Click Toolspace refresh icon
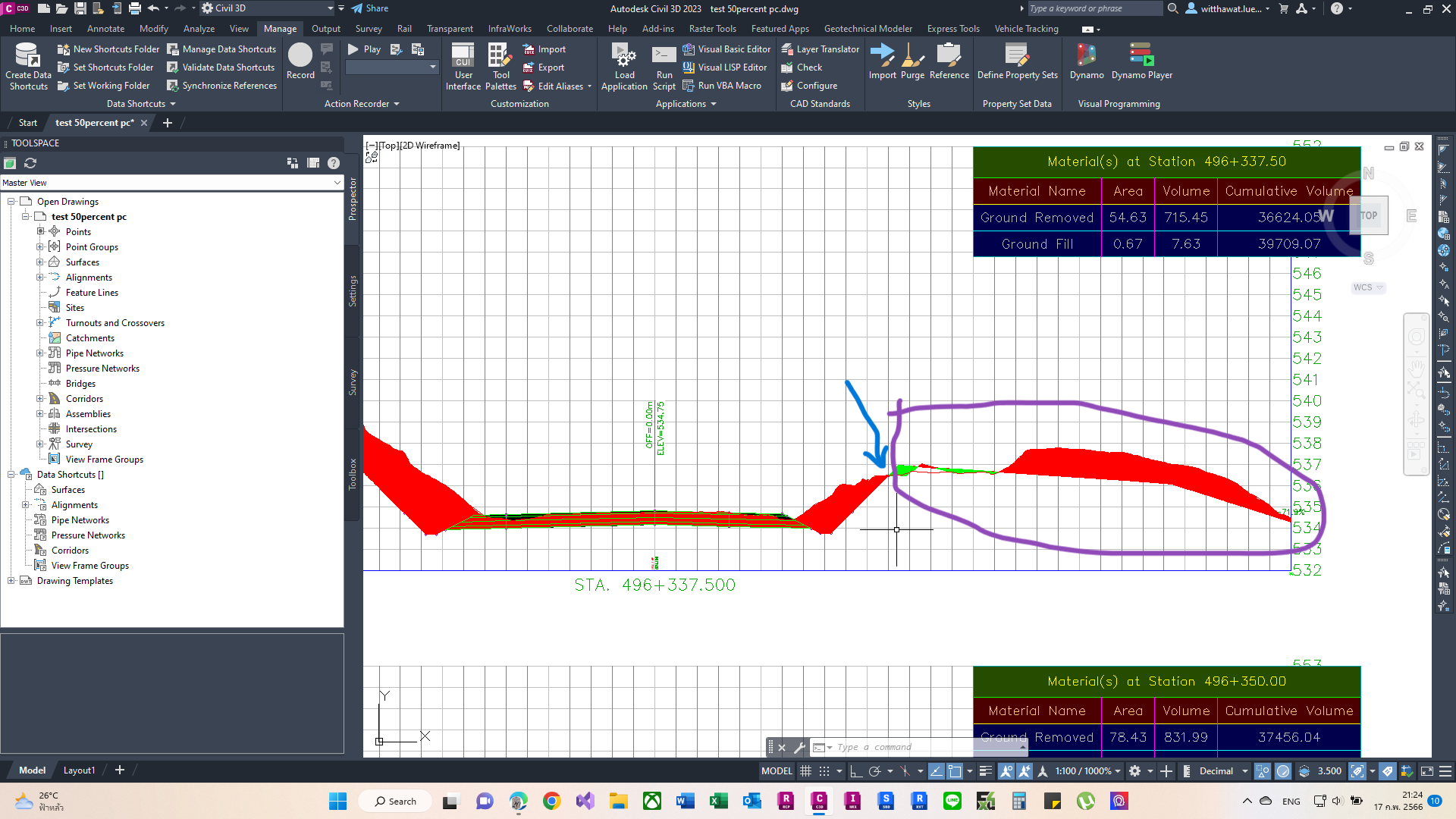Viewport: 1456px width, 819px height. pyautogui.click(x=30, y=163)
